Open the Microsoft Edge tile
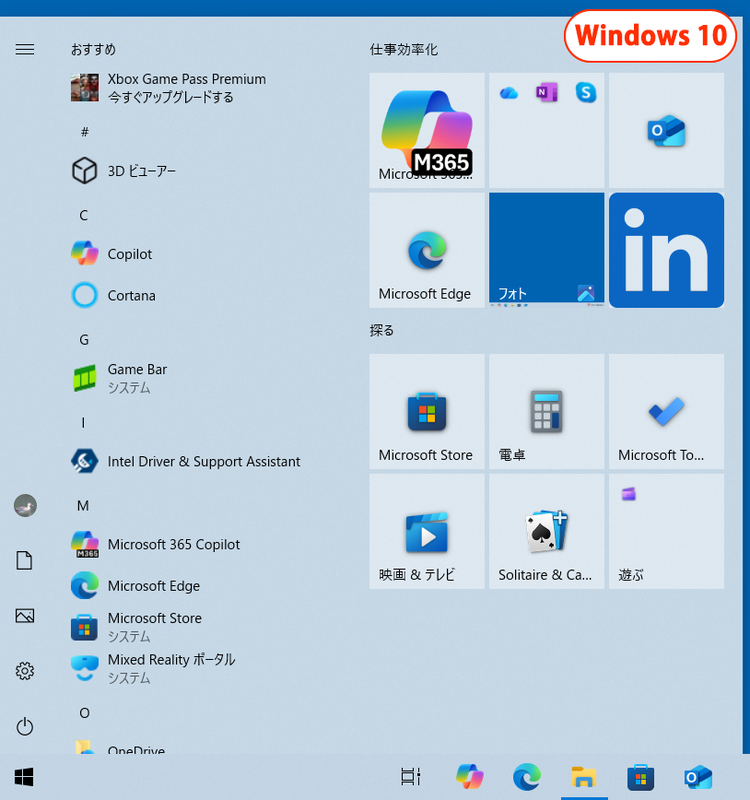 coord(427,250)
